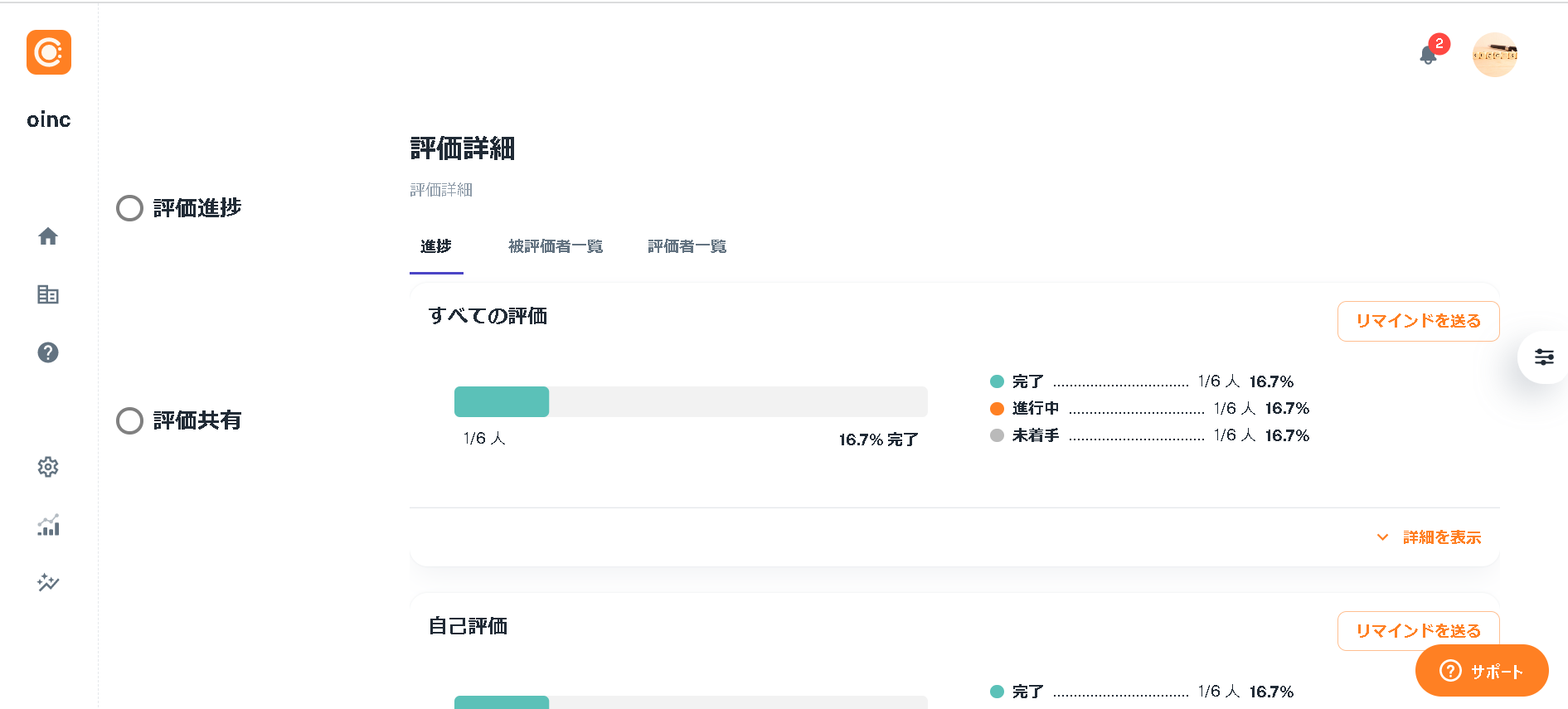Open the bar chart analytics sidebar icon
The width and height of the screenshot is (1568, 709).
48,525
